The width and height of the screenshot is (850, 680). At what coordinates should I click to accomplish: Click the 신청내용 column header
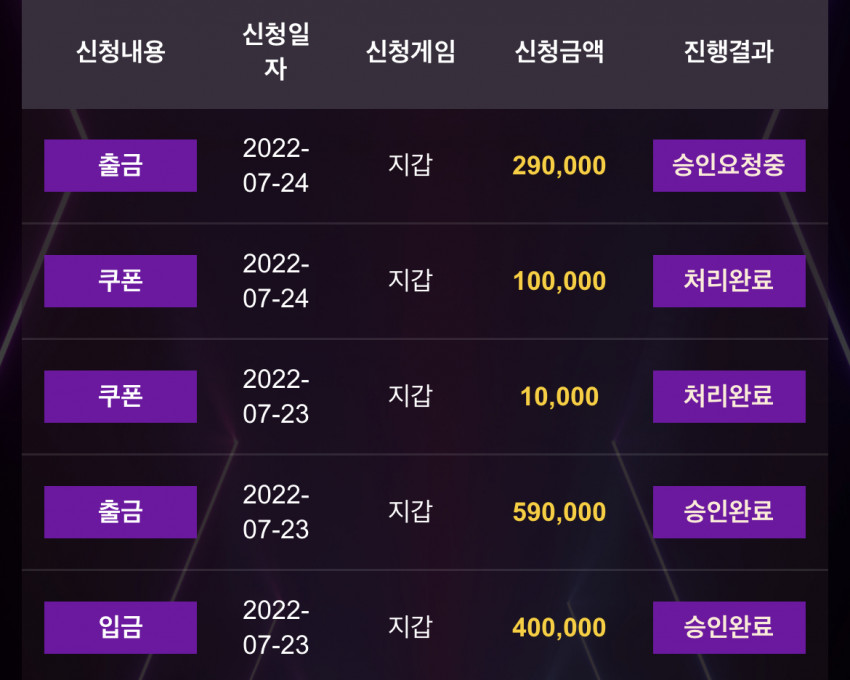120,52
